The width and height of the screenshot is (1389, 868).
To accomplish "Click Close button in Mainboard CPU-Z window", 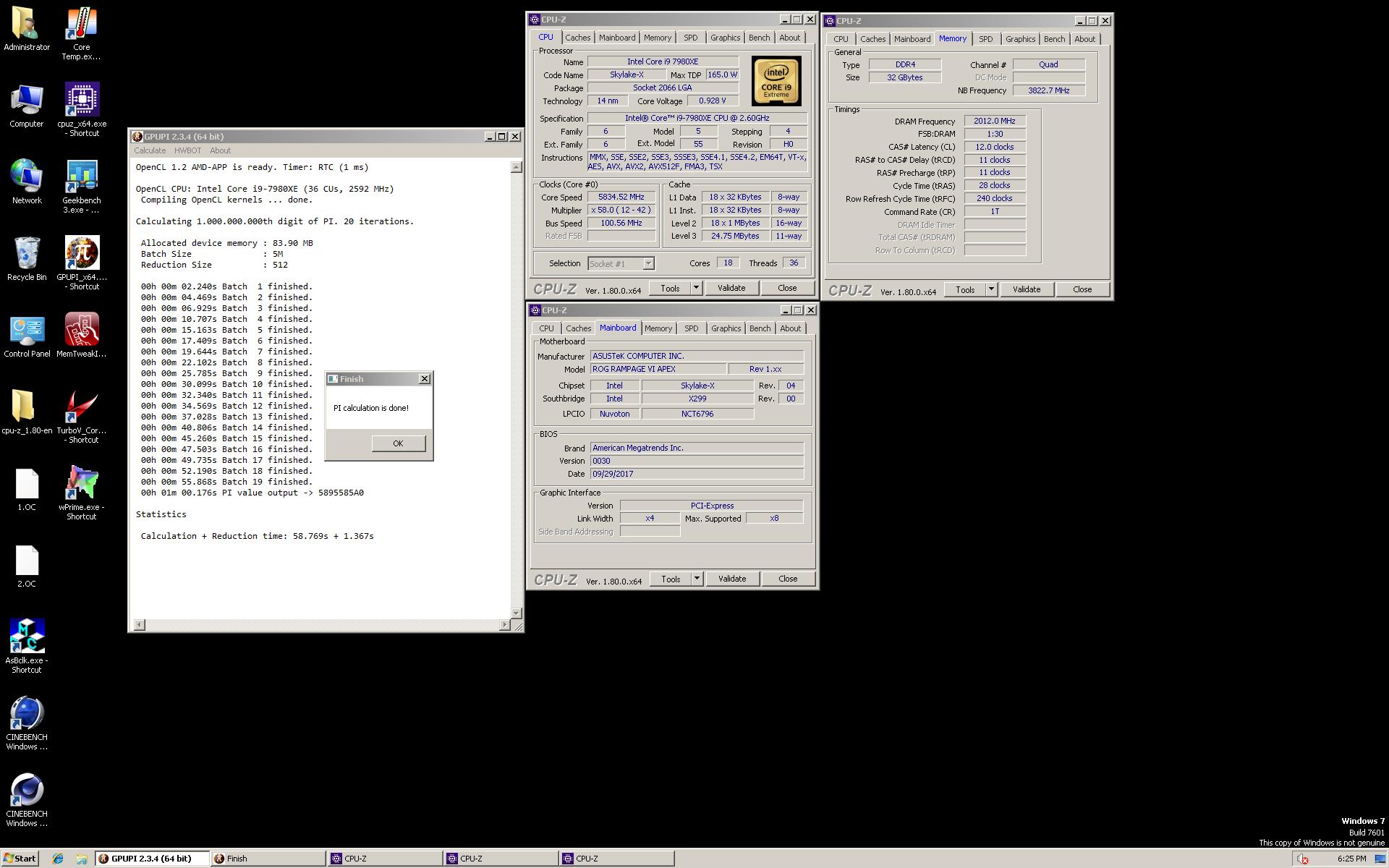I will coord(788,579).
